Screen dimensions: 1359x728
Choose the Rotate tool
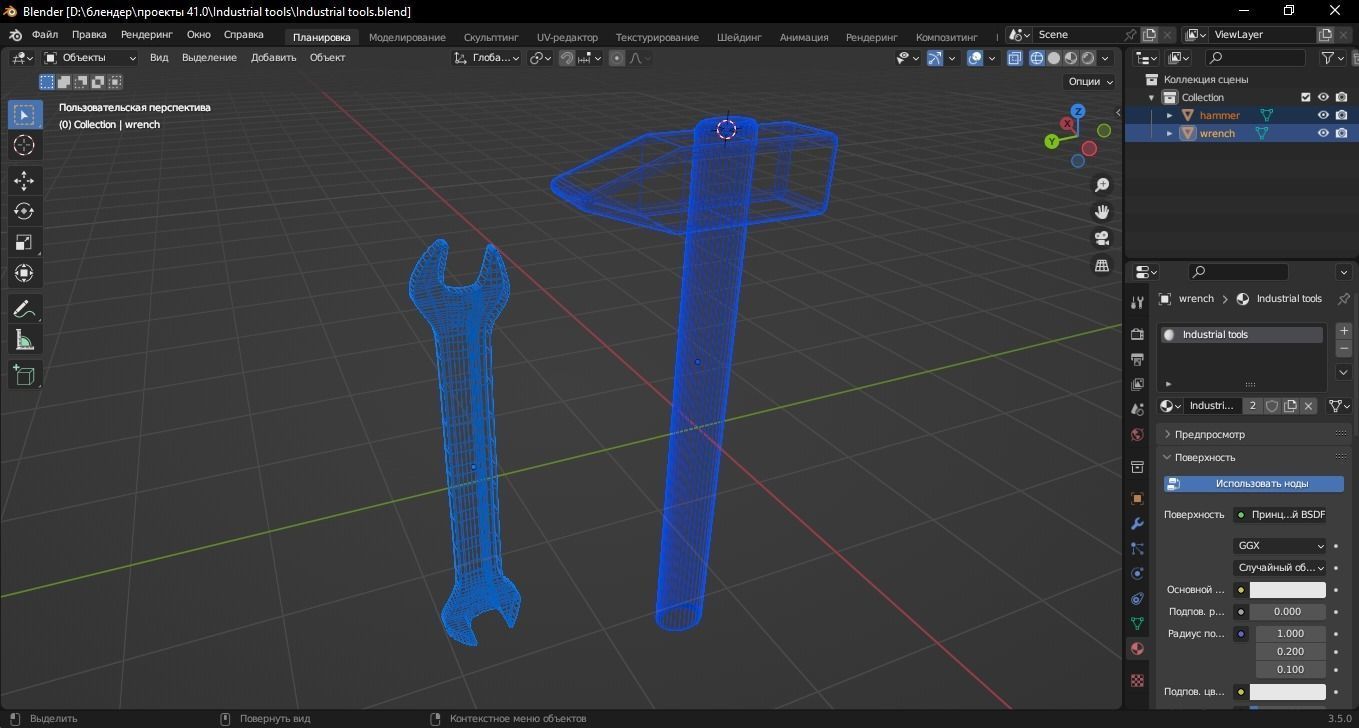coord(24,212)
